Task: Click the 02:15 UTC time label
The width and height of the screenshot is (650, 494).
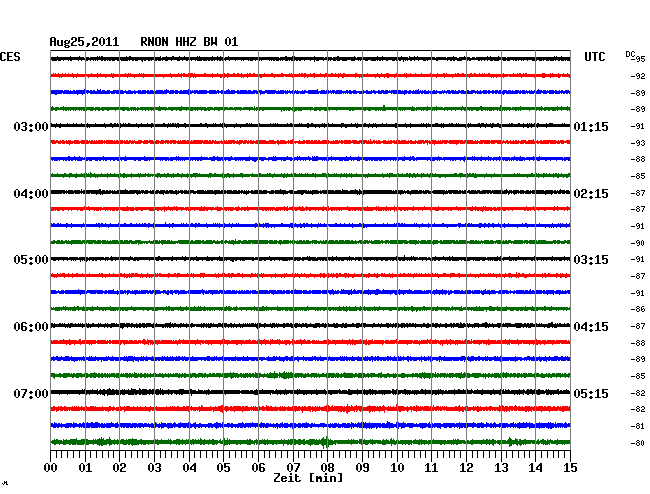Action: [x=591, y=194]
